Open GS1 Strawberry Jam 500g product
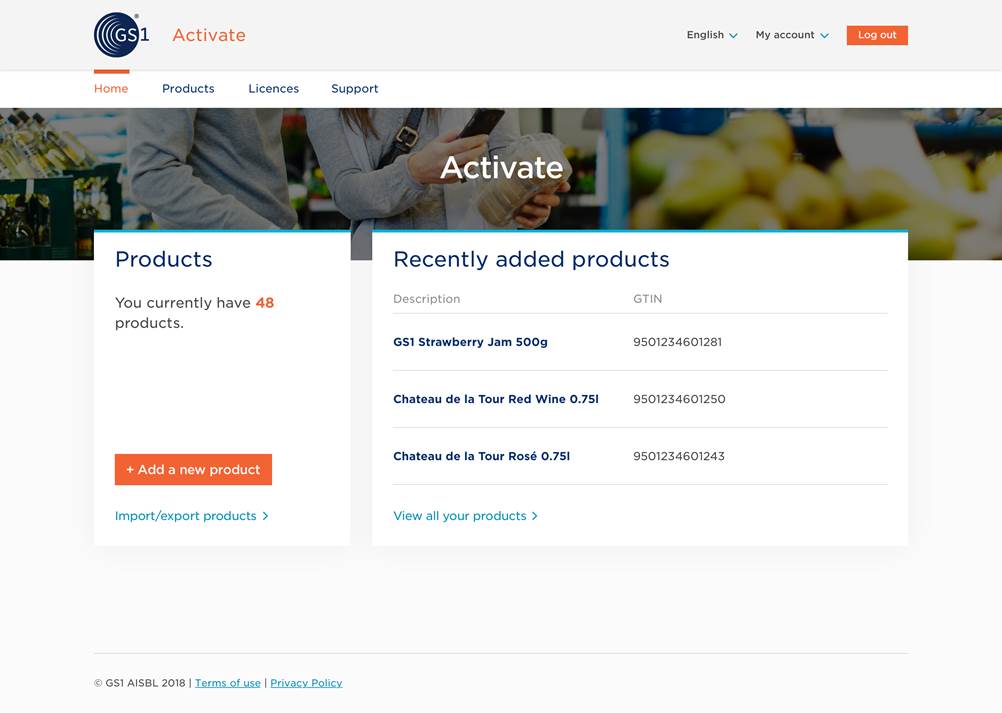 pyautogui.click(x=470, y=342)
